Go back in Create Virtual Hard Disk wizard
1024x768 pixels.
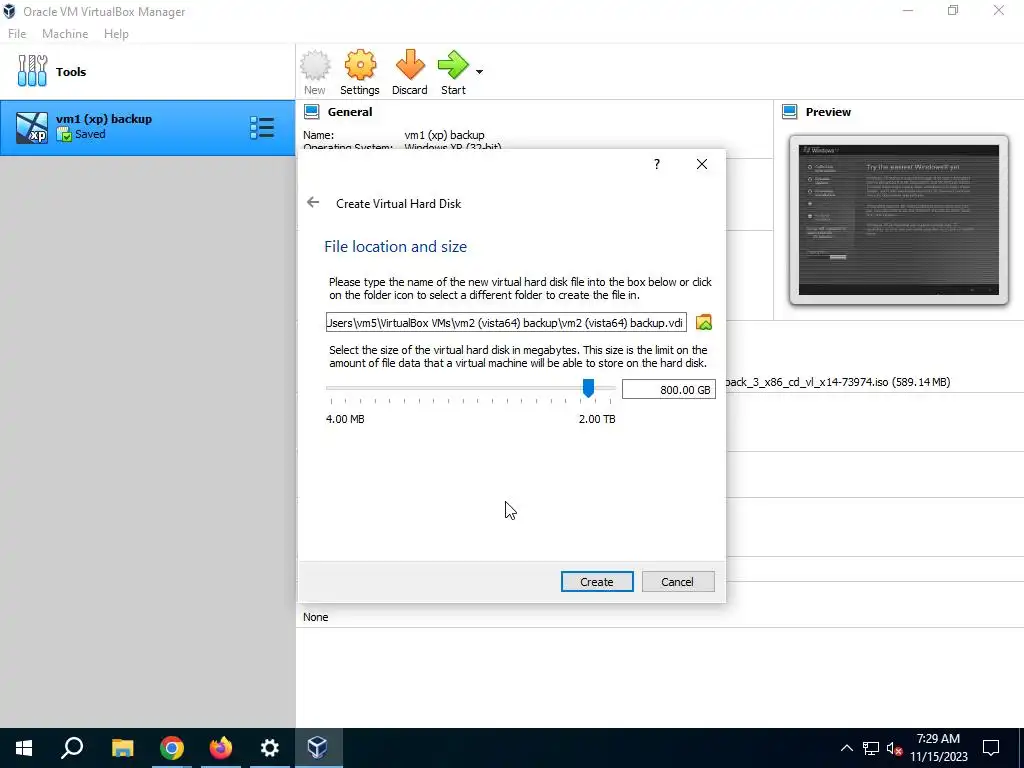pyautogui.click(x=313, y=202)
